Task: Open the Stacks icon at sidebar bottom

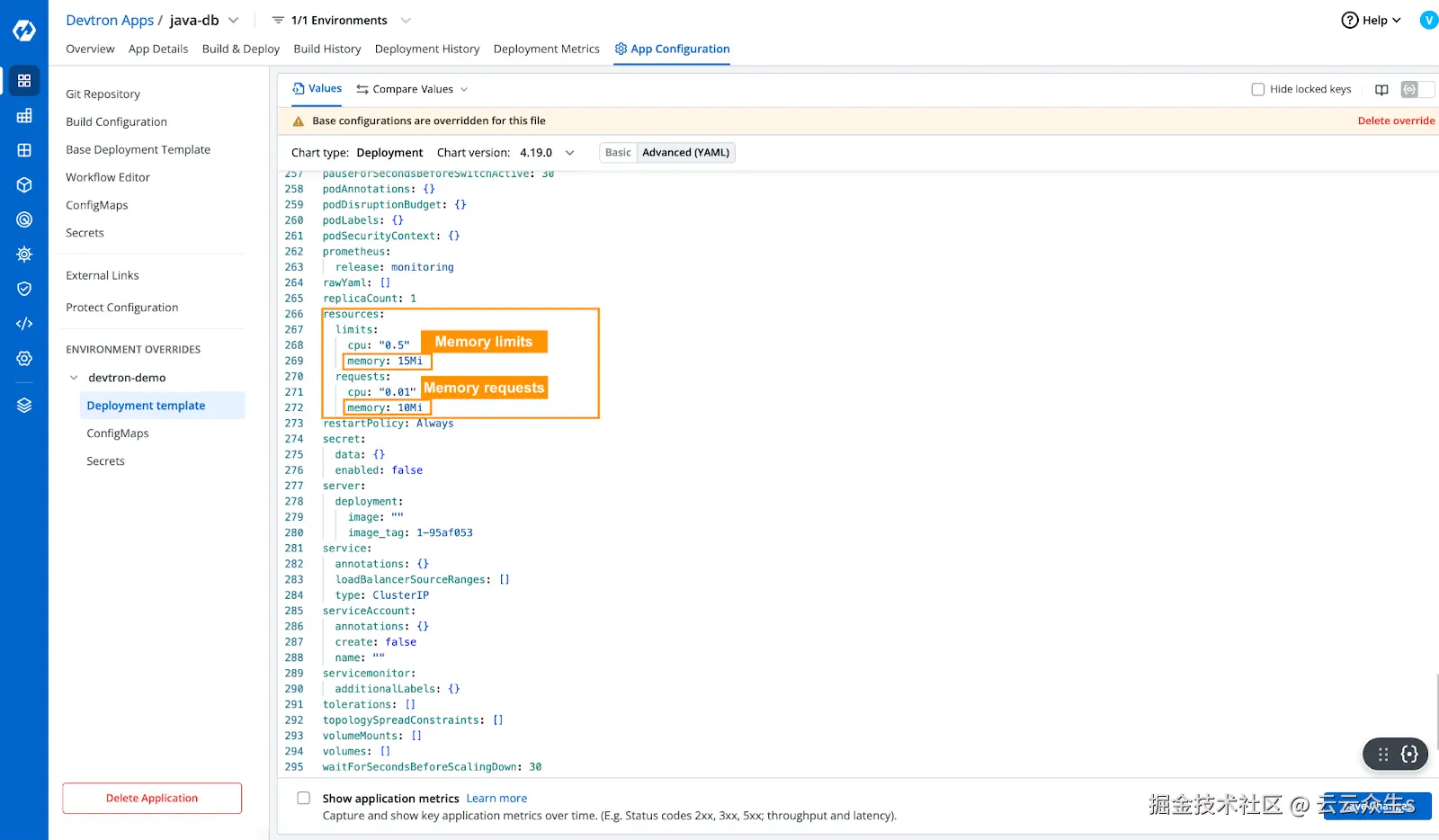Action: (x=23, y=404)
